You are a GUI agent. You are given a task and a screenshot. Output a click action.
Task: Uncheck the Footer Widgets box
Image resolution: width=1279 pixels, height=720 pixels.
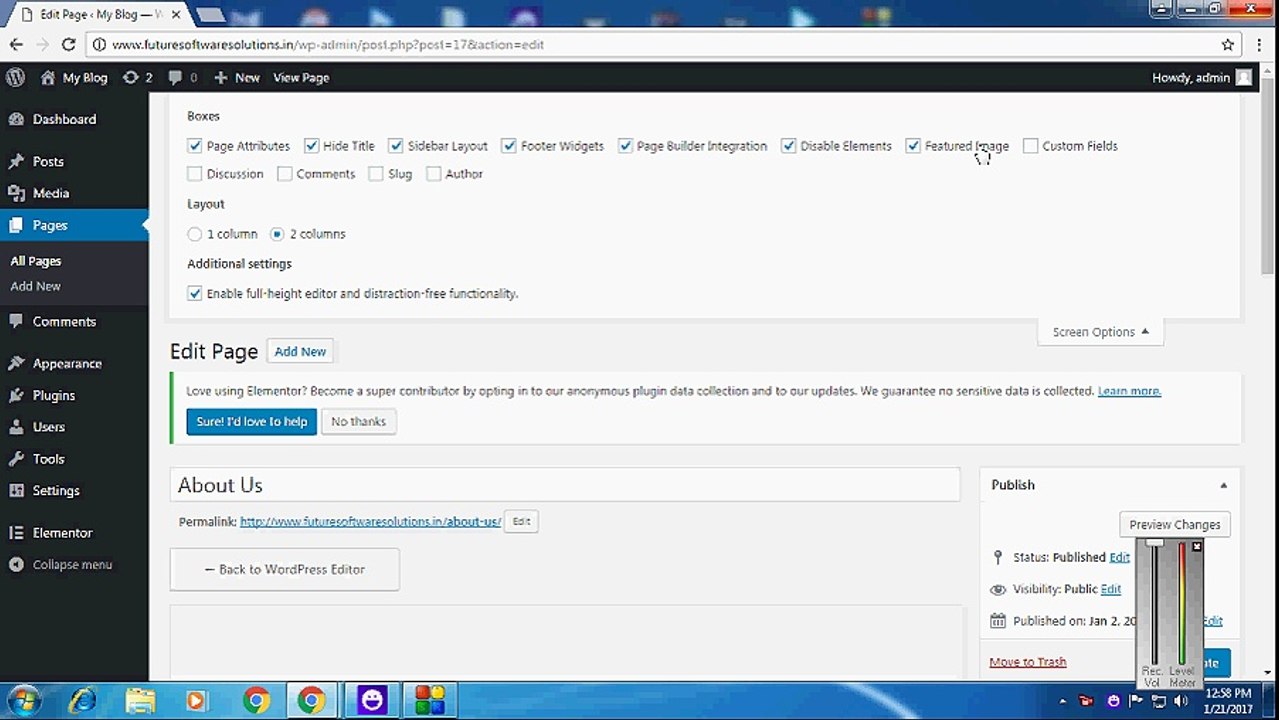click(x=509, y=146)
